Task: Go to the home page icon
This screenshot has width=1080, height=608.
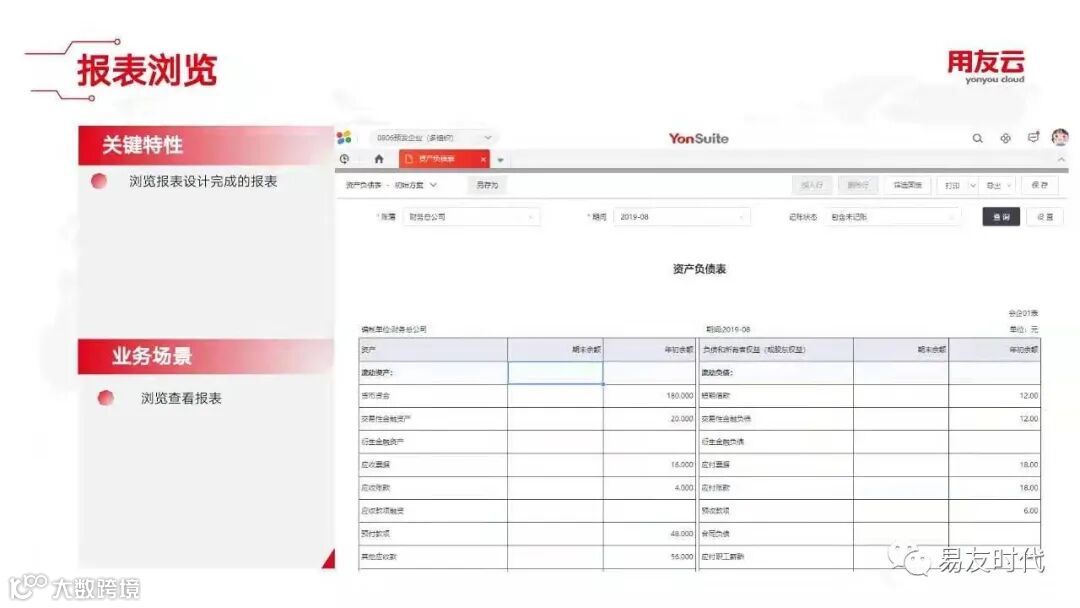Action: (x=379, y=159)
